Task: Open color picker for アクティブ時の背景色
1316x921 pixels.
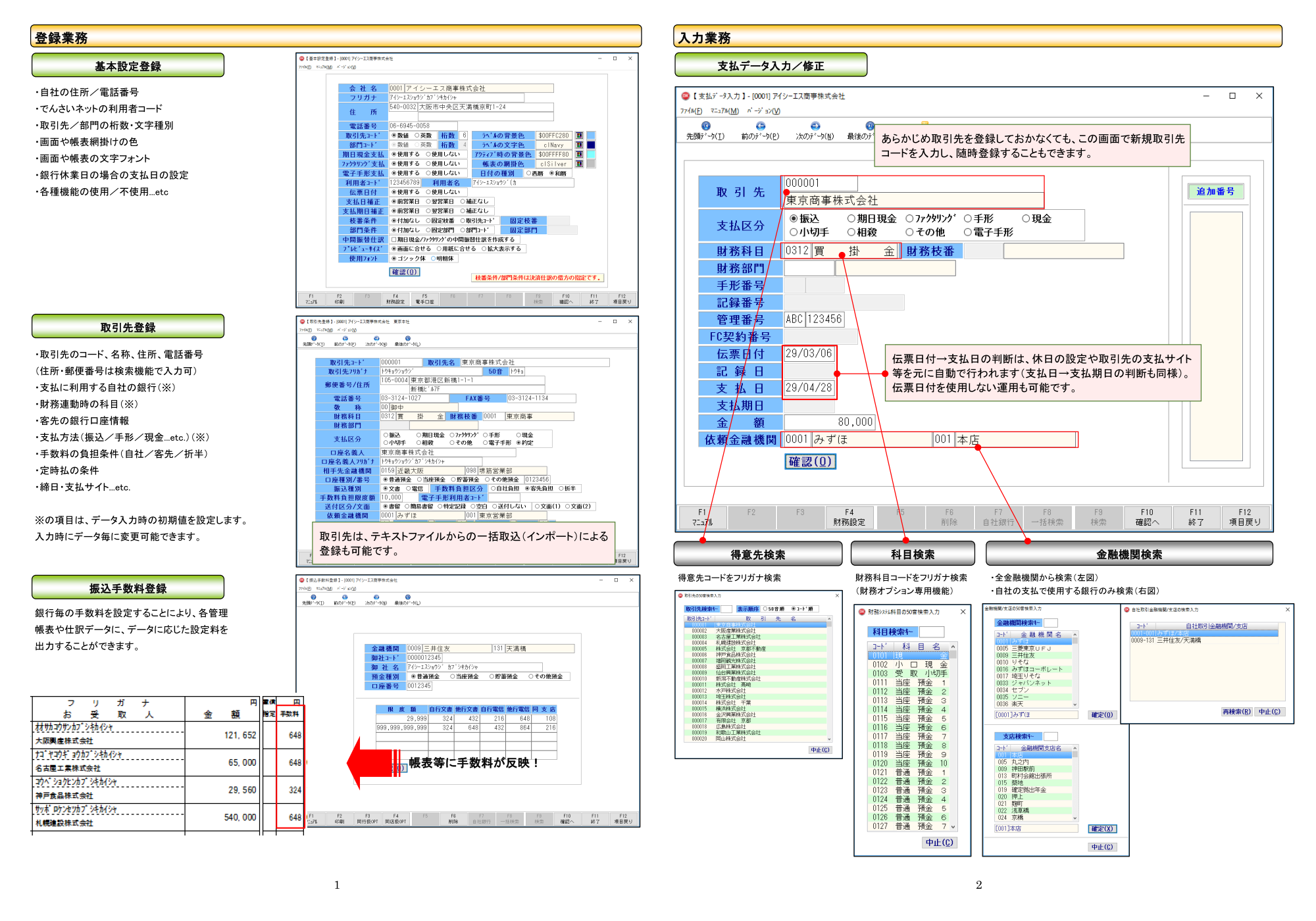Action: [x=579, y=155]
